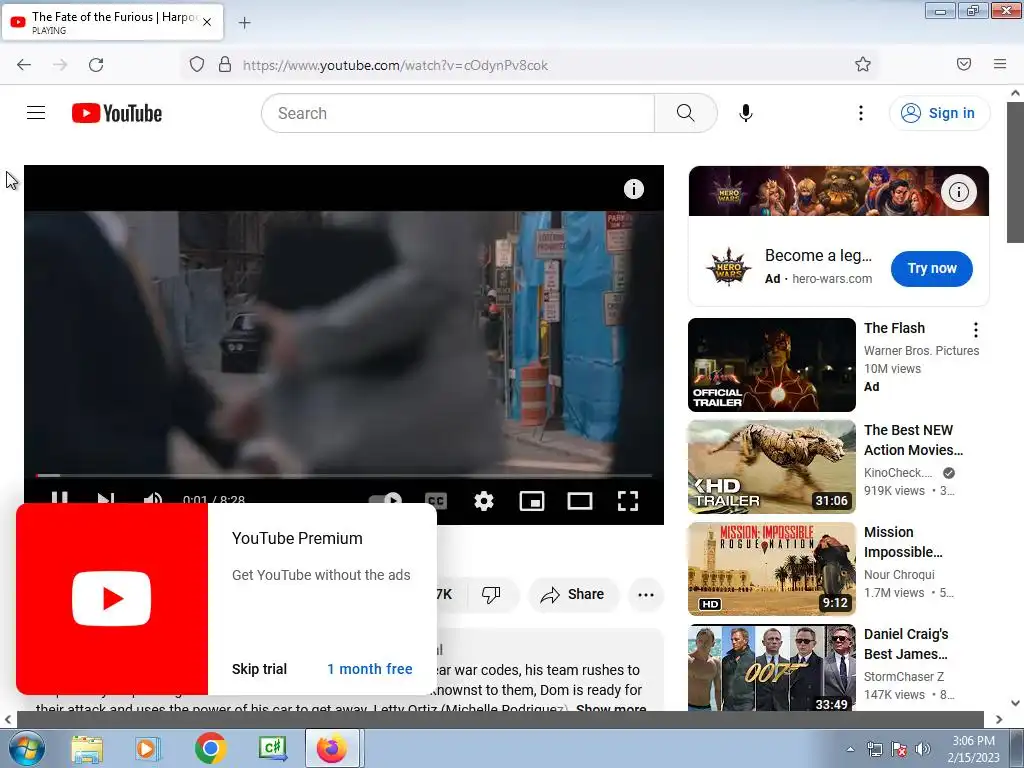Open the YouTube guide hamburger menu
Image resolution: width=1024 pixels, height=768 pixels.
point(36,113)
